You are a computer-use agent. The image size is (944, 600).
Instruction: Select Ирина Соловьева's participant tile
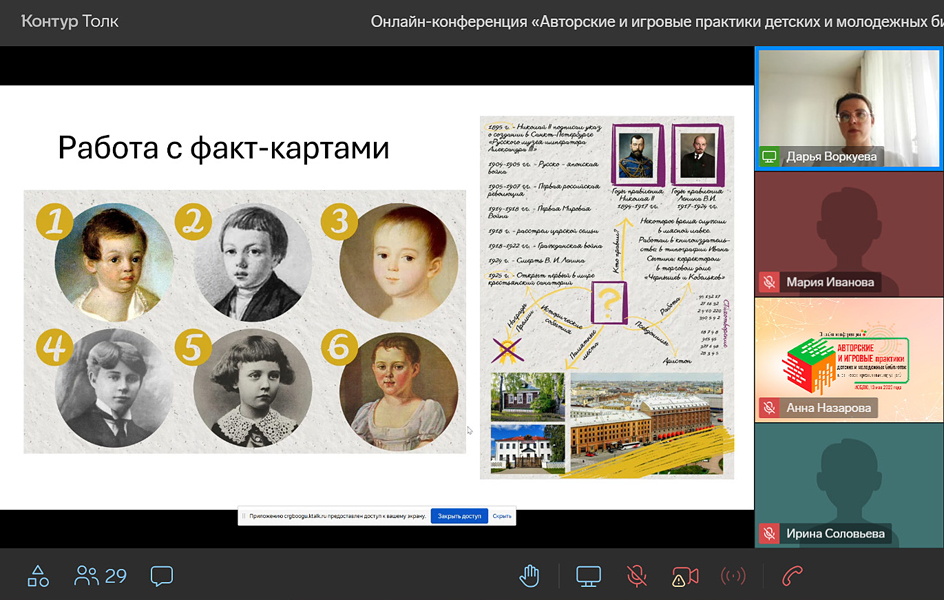(848, 485)
